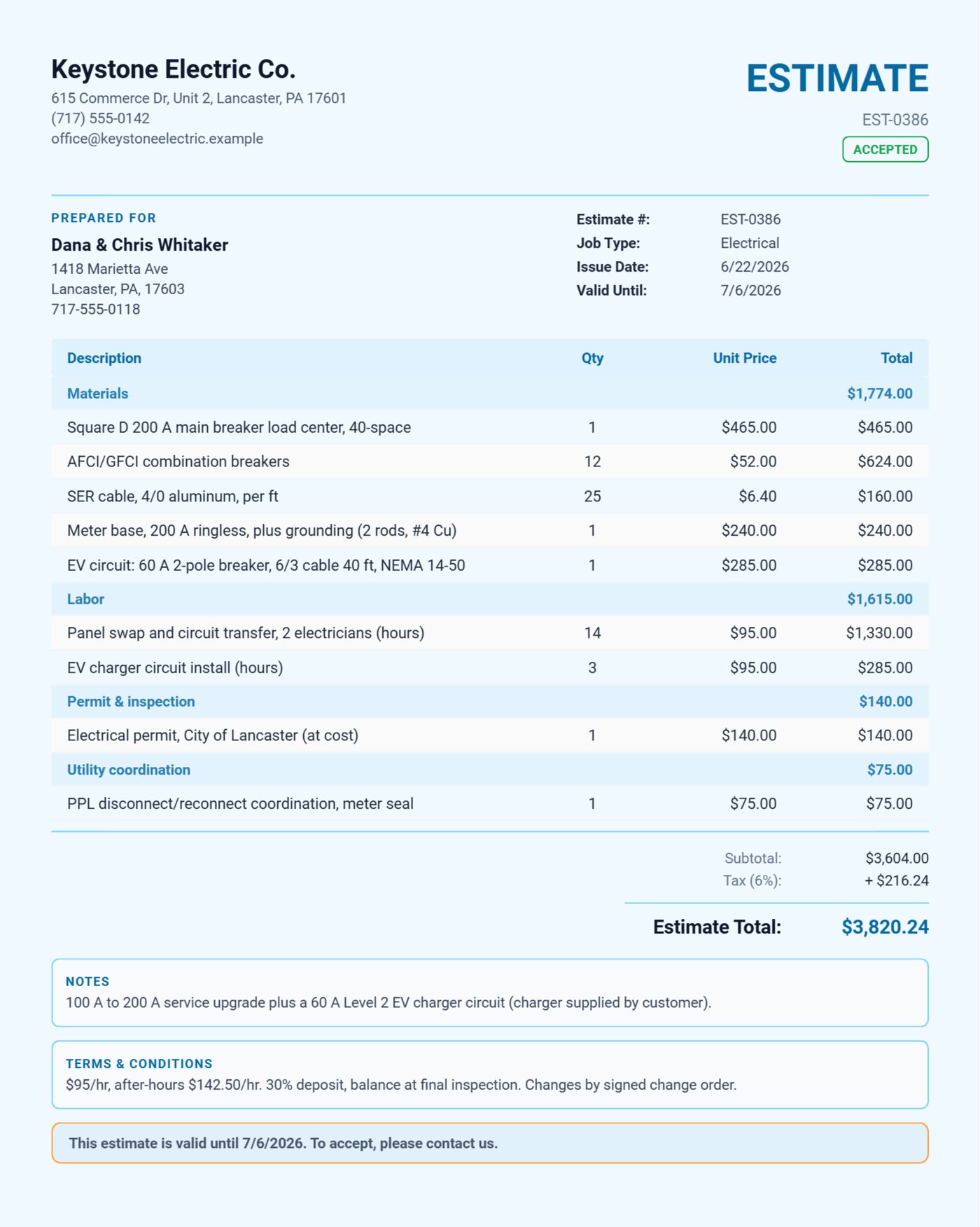Screen dimensions: 980x1227
Task: Click the Subtotal amount $3,604.00
Action: coord(897,859)
